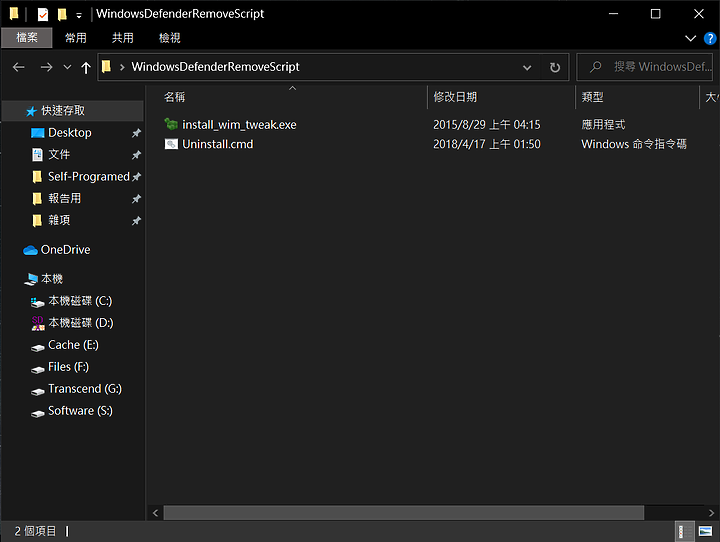Go up one folder level with the up arrow
The height and width of the screenshot is (542, 720).
click(86, 68)
